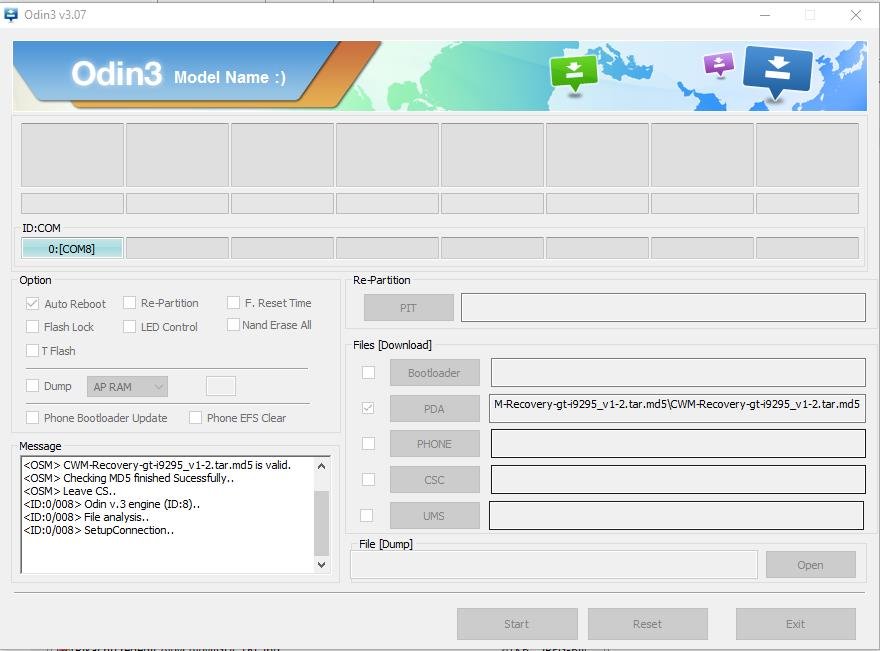The height and width of the screenshot is (651, 880).
Task: Check Nand Erase All option
Action: pos(233,324)
